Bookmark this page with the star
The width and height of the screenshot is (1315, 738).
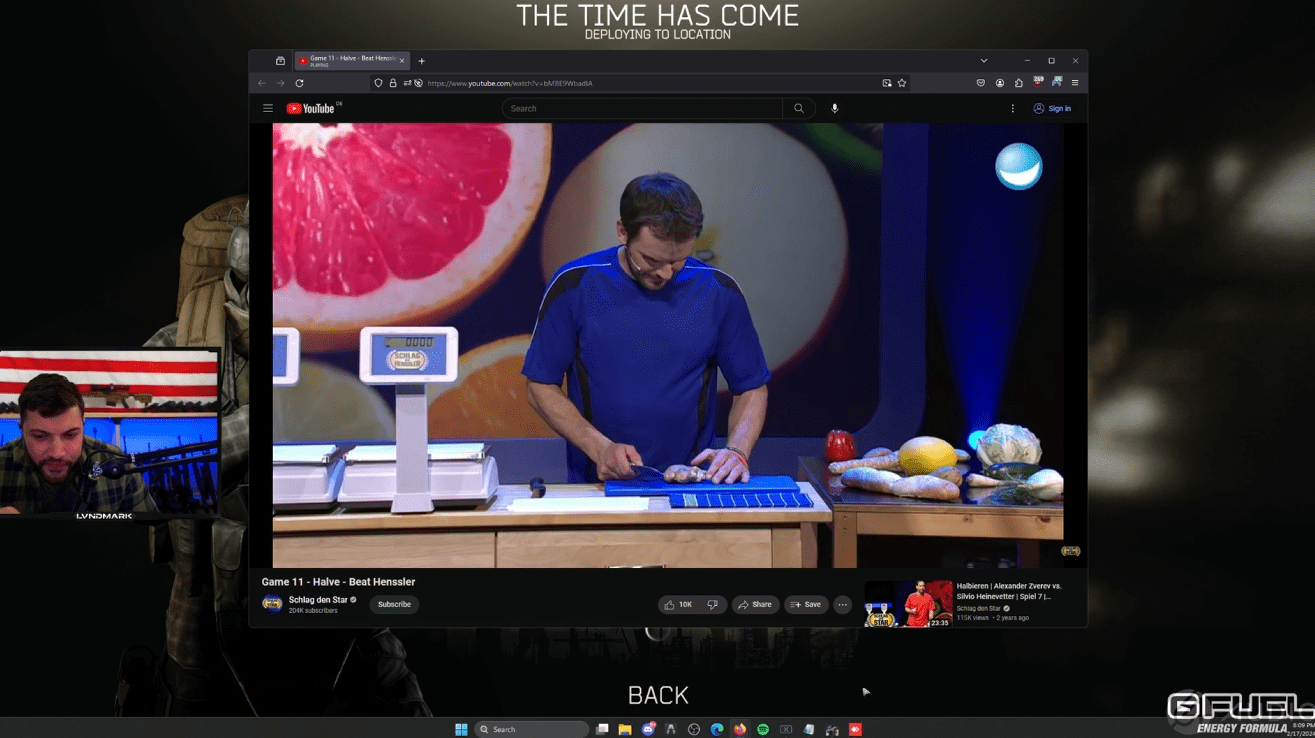(x=902, y=83)
